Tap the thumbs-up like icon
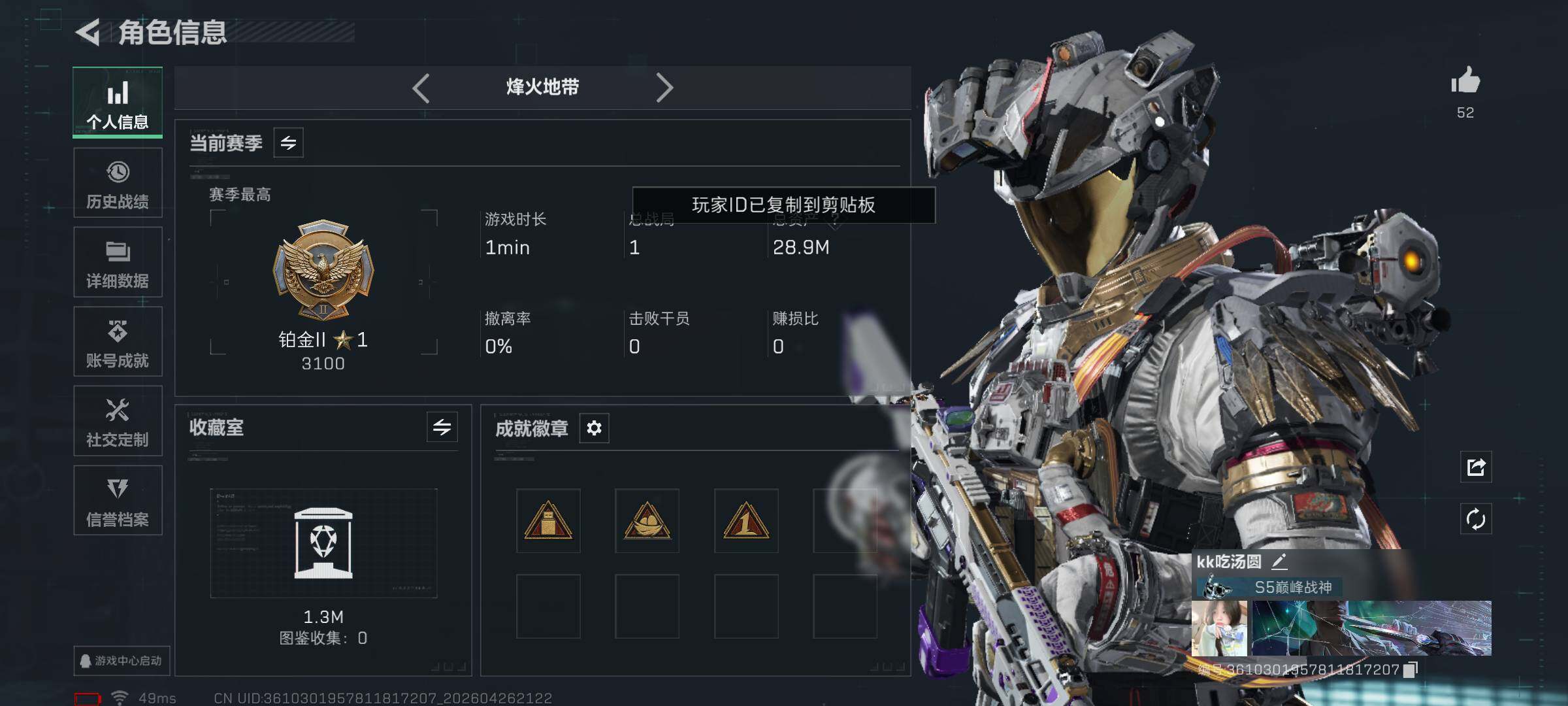This screenshot has width=1568, height=706. (x=1465, y=80)
